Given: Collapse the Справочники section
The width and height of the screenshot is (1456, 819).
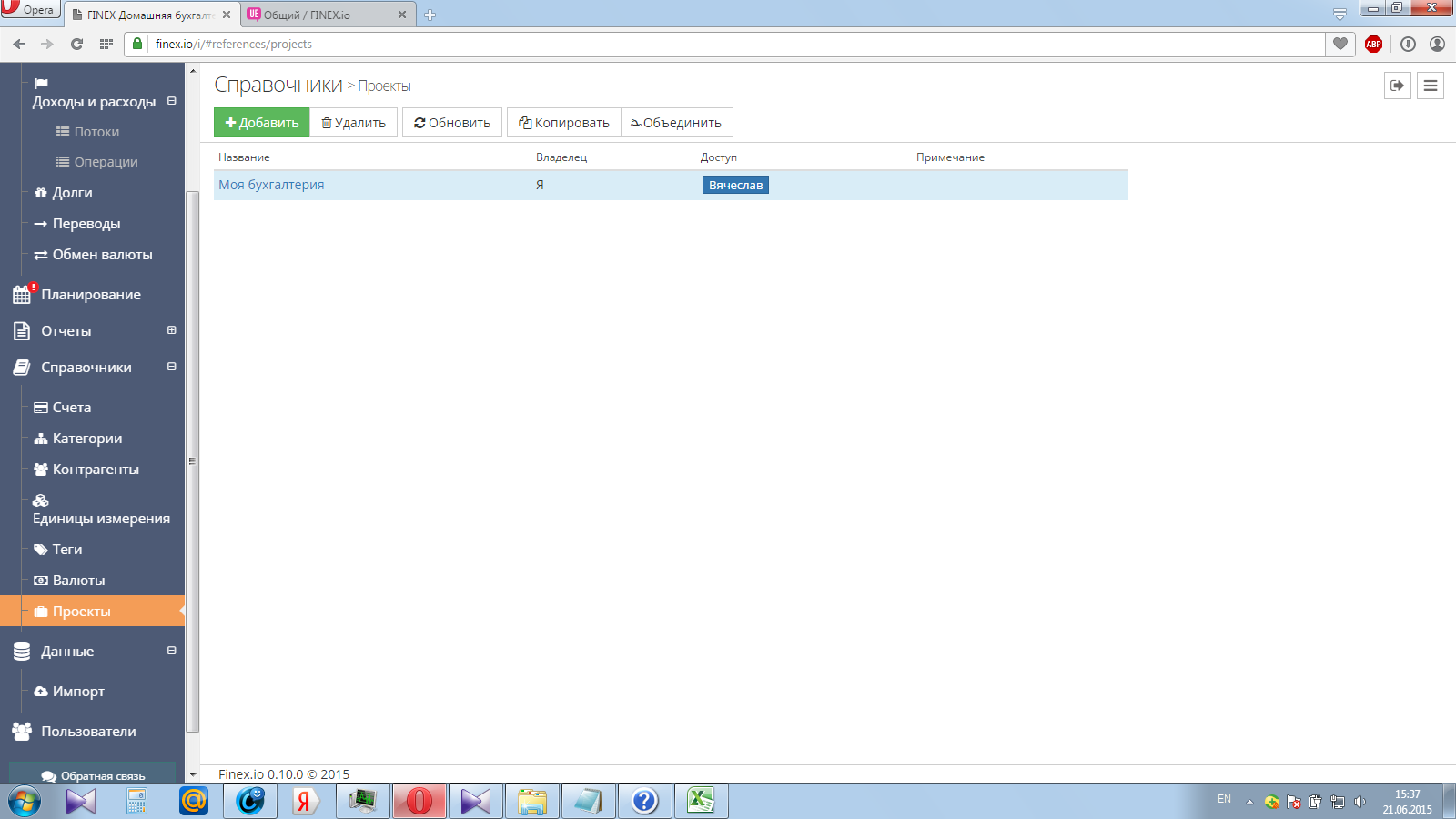Looking at the screenshot, I should (171, 367).
